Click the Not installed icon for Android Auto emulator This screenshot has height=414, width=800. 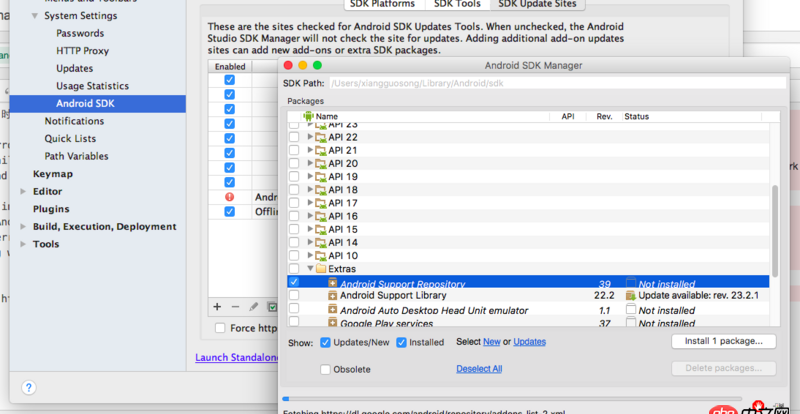(631, 309)
